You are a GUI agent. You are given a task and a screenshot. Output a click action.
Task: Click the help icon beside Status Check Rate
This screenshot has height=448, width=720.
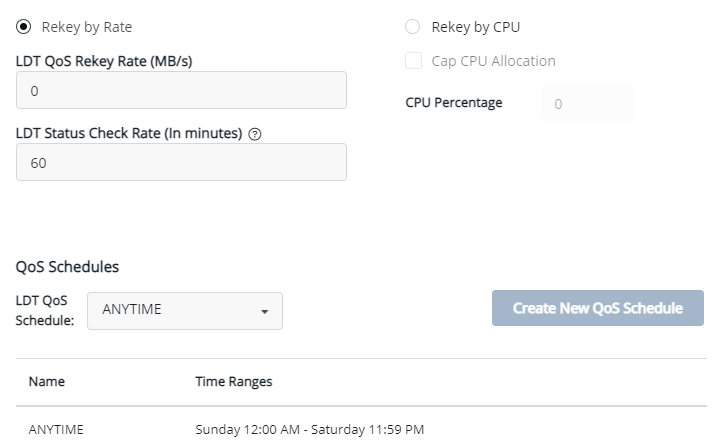point(254,134)
